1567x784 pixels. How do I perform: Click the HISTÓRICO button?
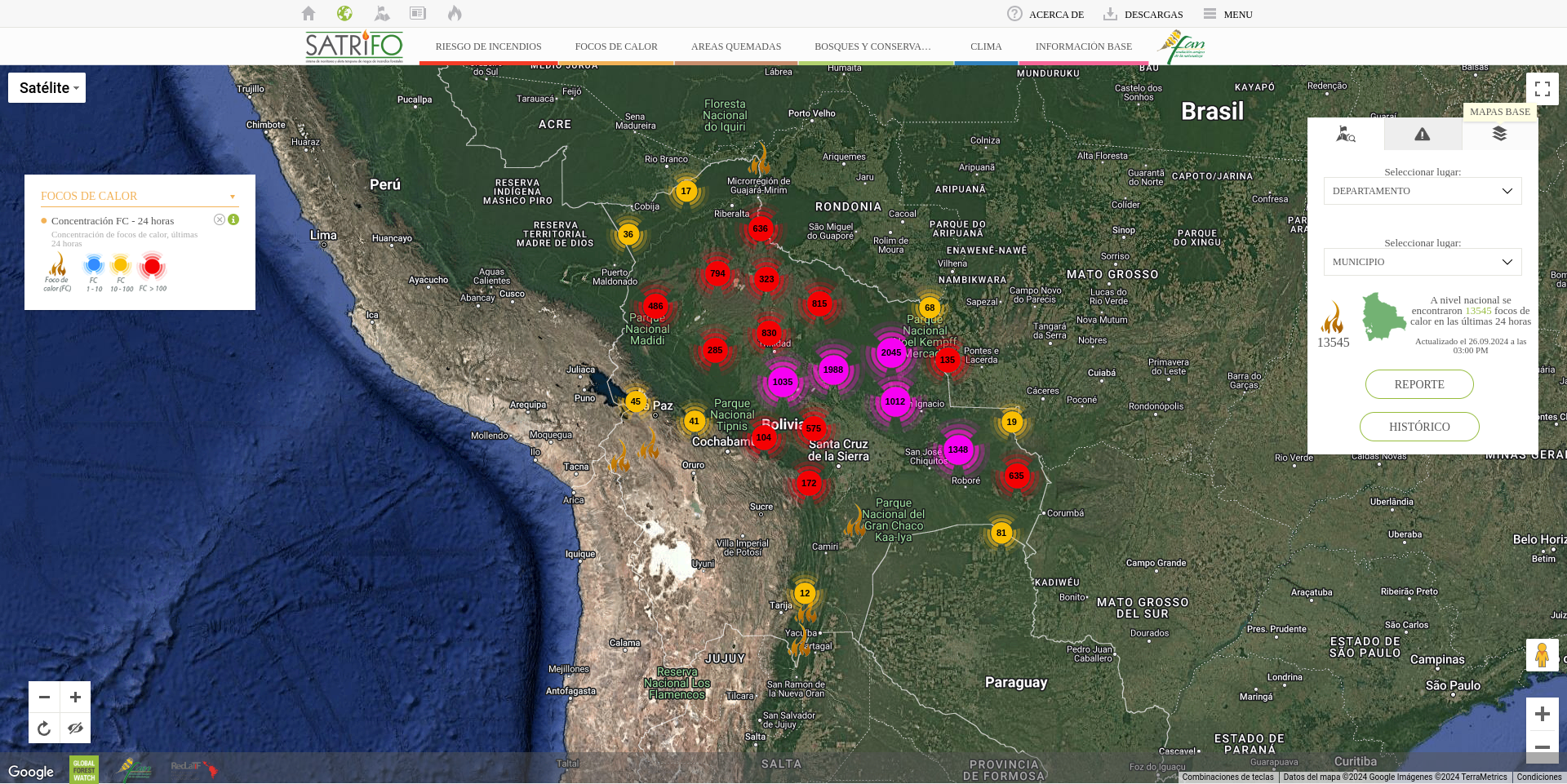pyautogui.click(x=1419, y=427)
